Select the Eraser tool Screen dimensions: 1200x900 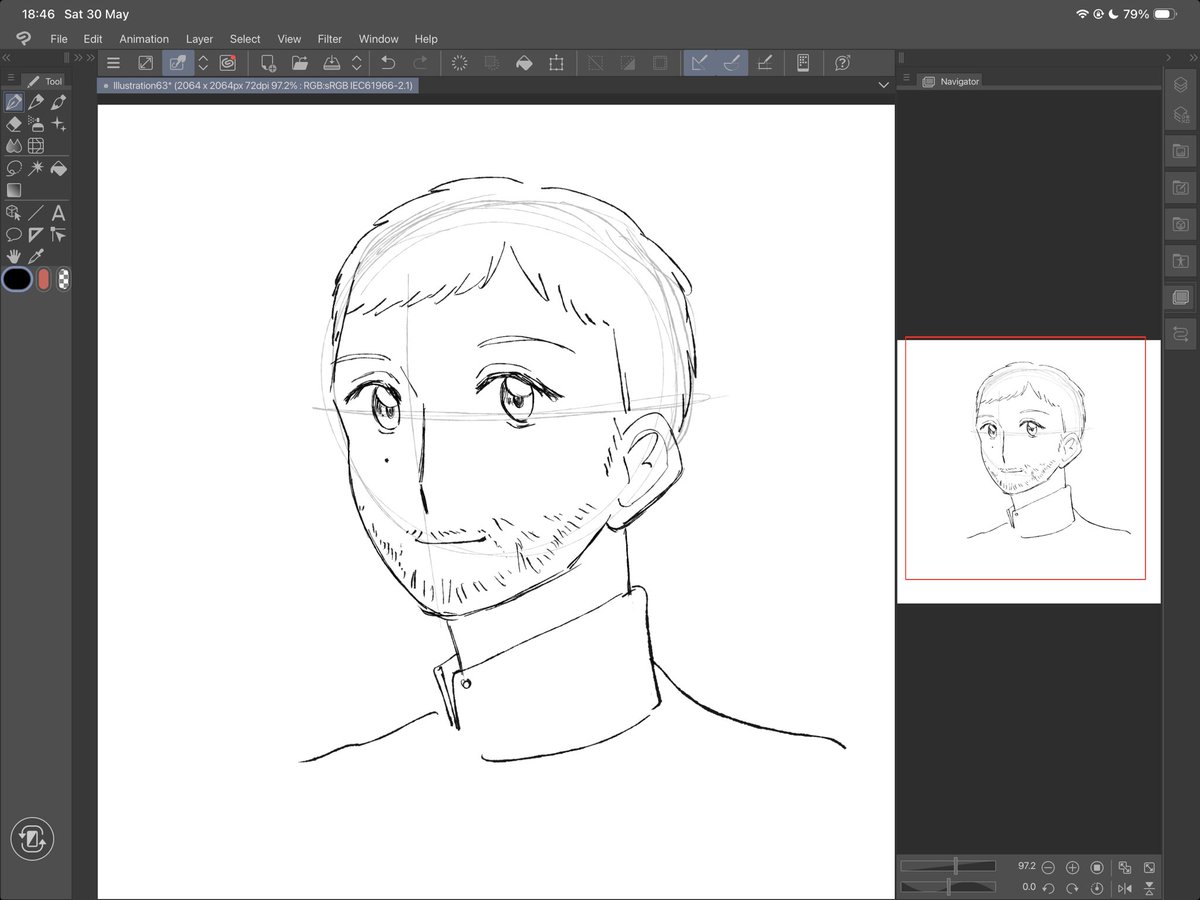pyautogui.click(x=14, y=124)
